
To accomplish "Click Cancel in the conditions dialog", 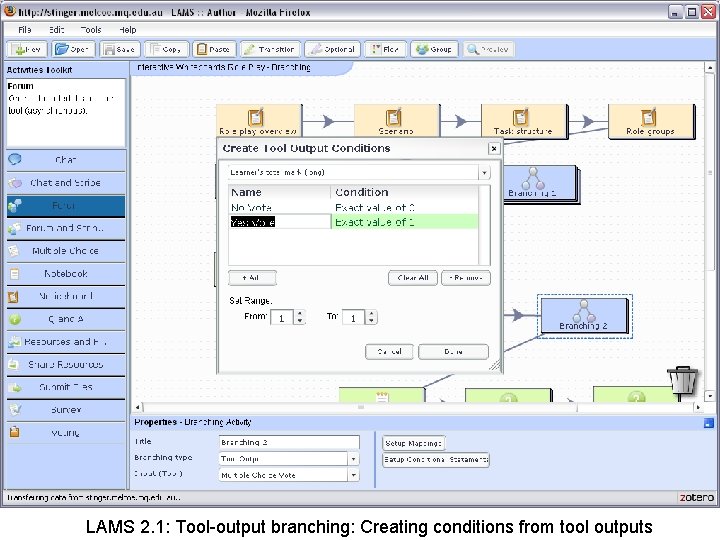I will [x=389, y=352].
